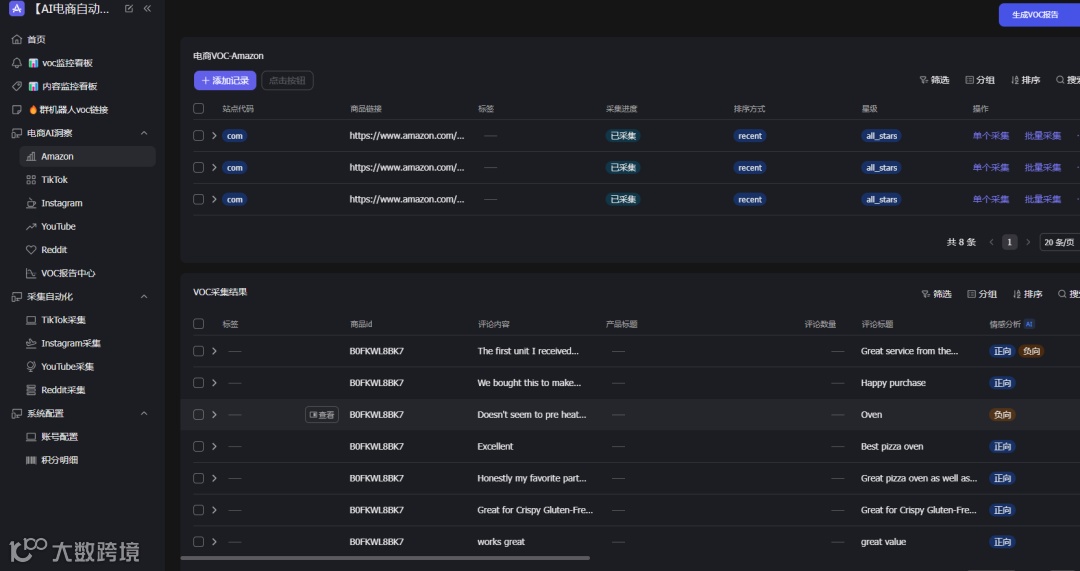
Task: Click the 点击按钮 button
Action: (x=287, y=81)
